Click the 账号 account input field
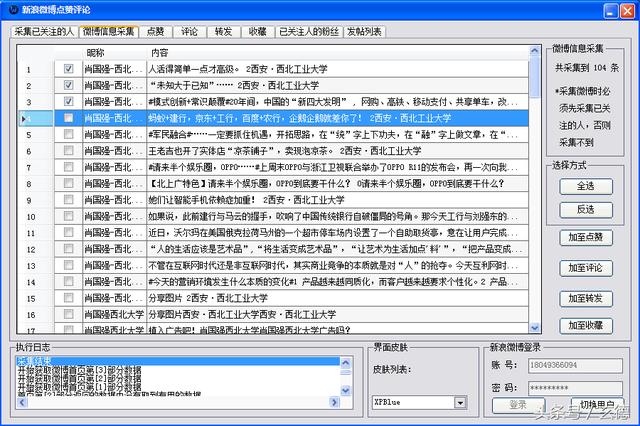Screen dimensions: 640x426 575,365
